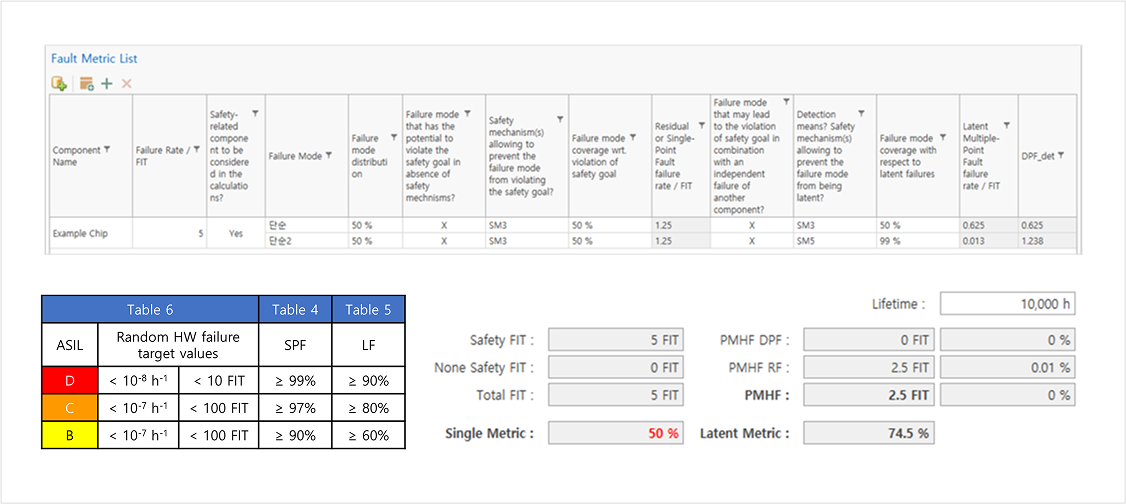Open the Component Name column filter
This screenshot has width=1126, height=504.
pyautogui.click(x=107, y=149)
